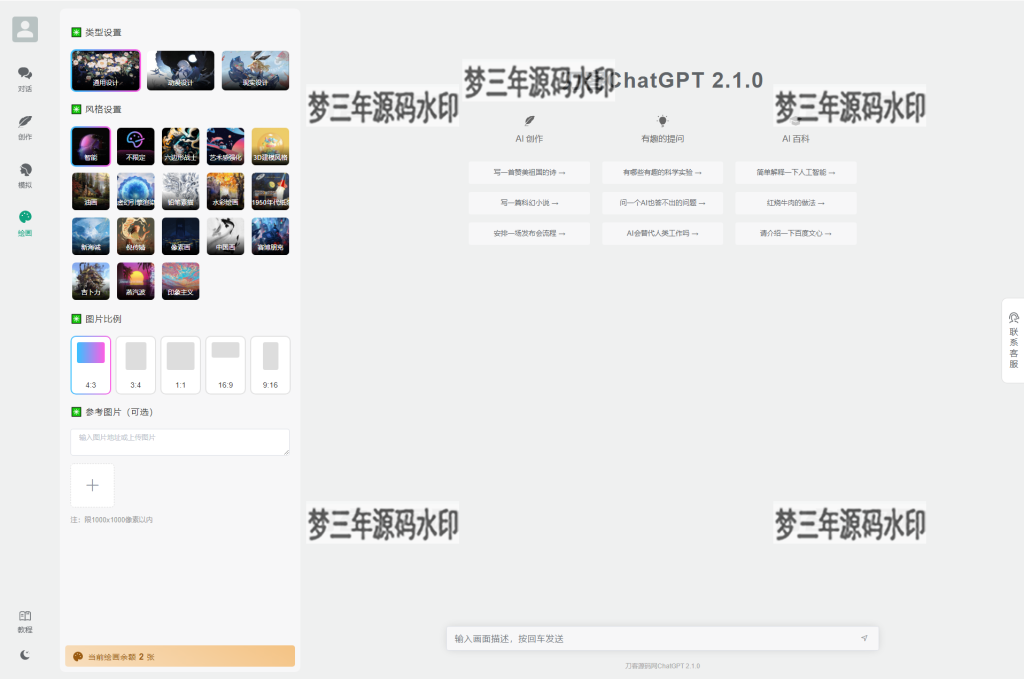This screenshot has width=1024, height=679.
Task: Choose the 六边形战士 style thumbnail
Action: (180, 146)
